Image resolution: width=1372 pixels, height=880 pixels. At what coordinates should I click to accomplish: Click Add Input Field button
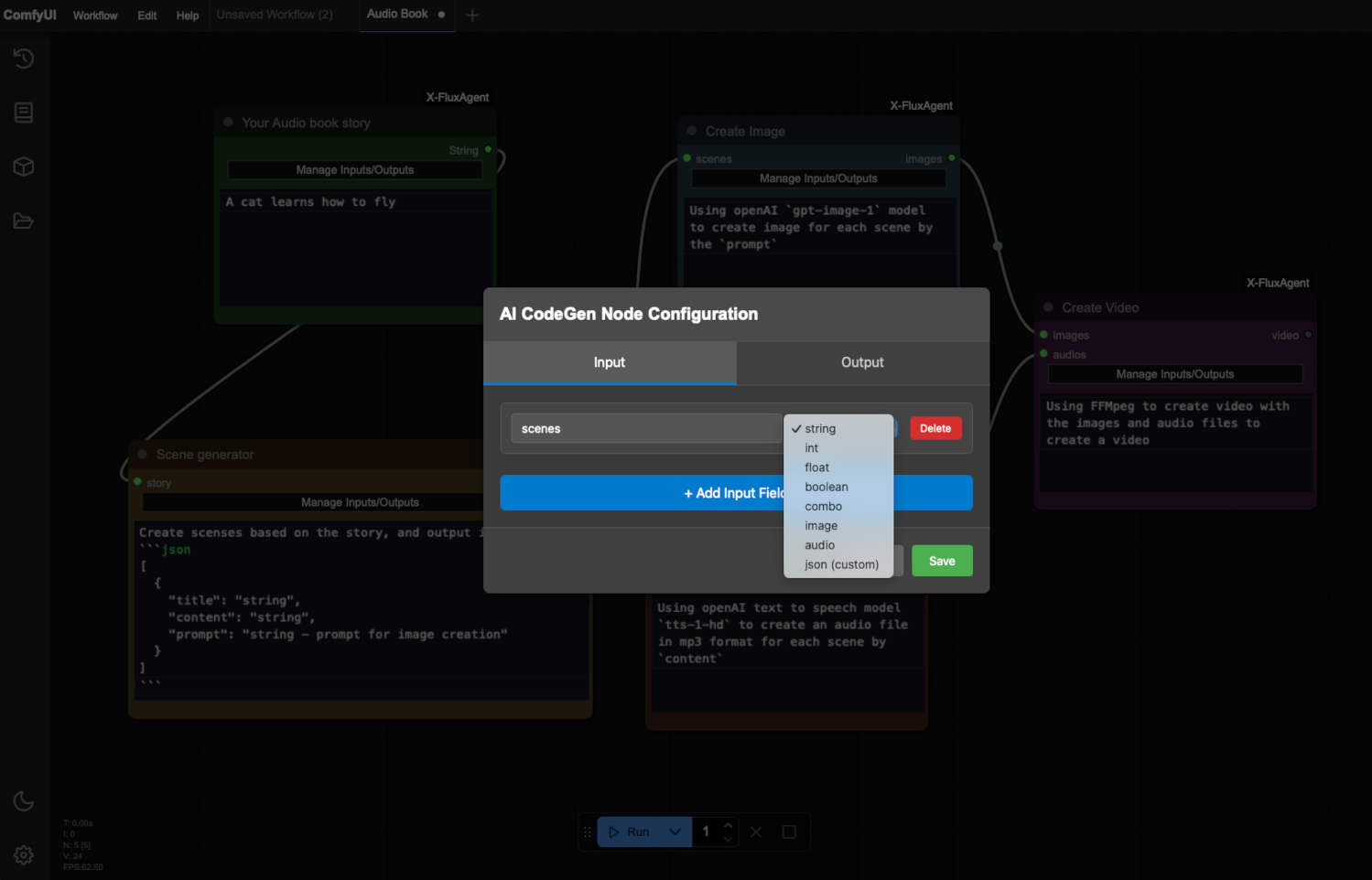coord(736,493)
